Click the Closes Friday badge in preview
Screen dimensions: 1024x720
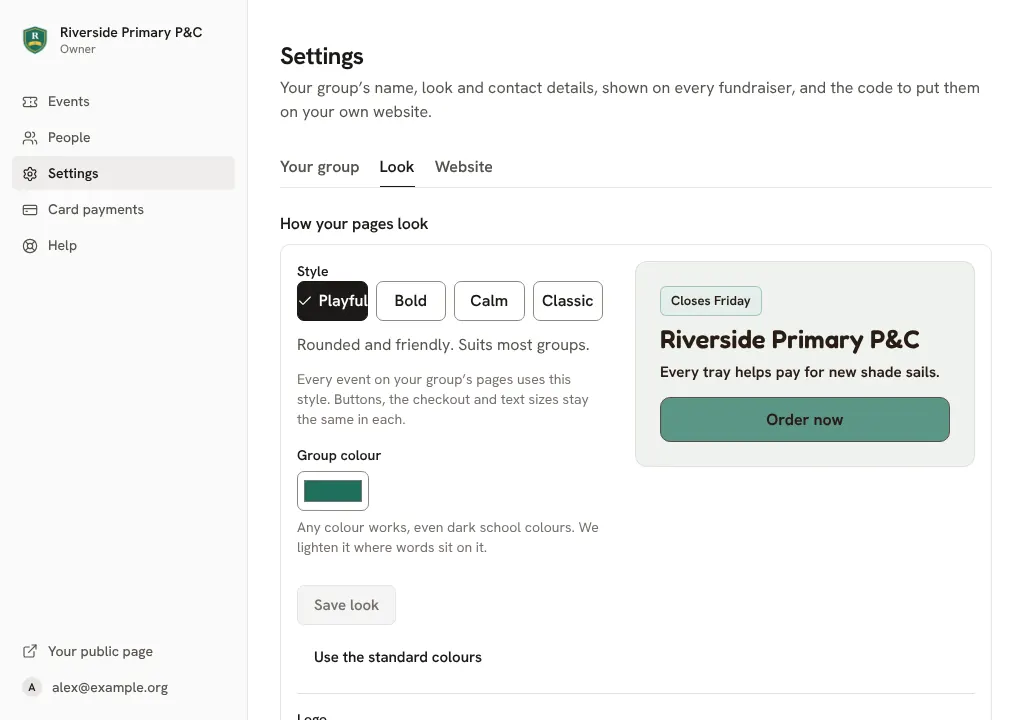click(x=711, y=301)
